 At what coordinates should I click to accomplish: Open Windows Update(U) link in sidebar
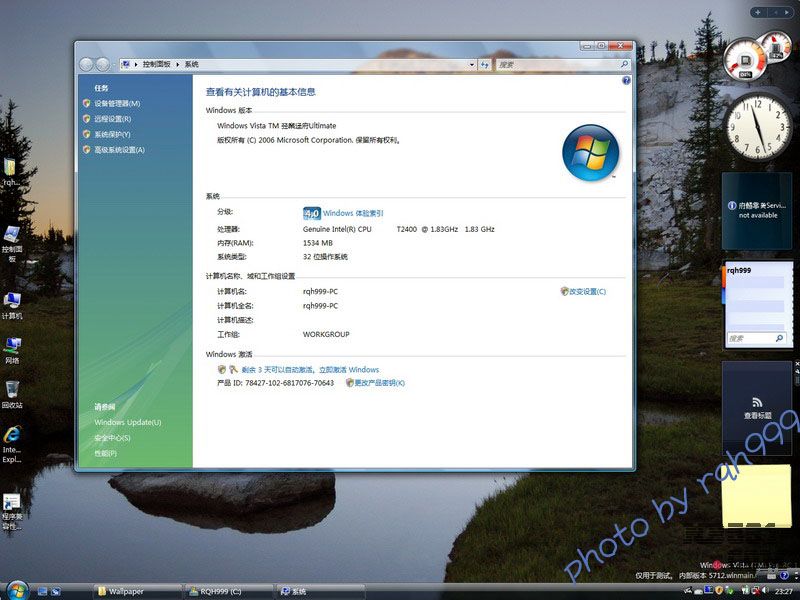pyautogui.click(x=128, y=422)
